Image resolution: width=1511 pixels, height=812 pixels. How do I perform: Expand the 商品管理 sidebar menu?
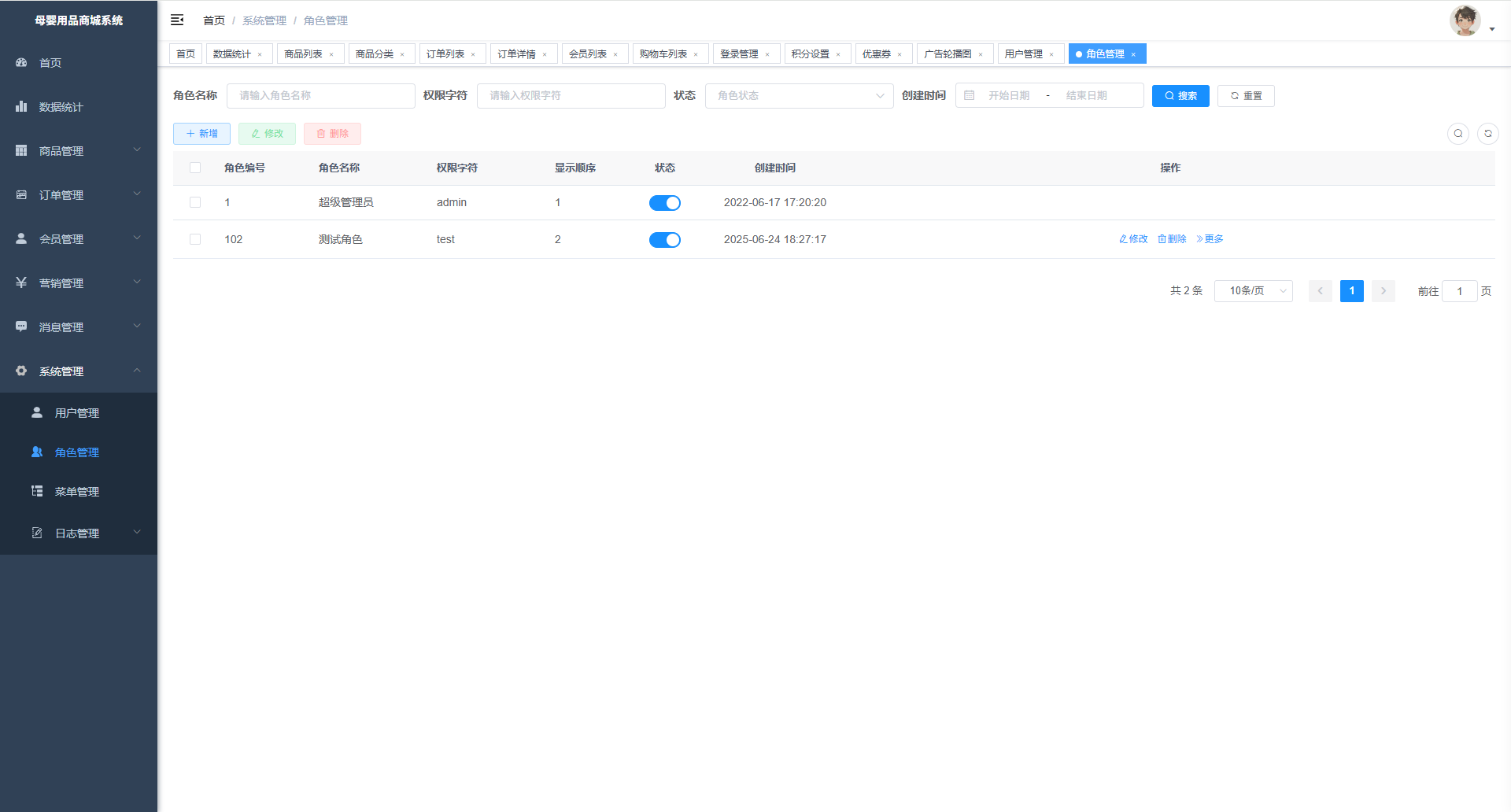click(x=79, y=150)
